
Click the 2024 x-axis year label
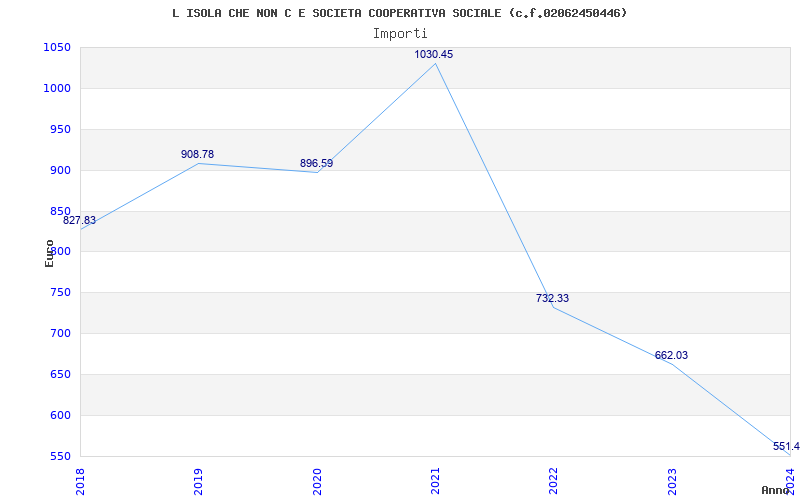tap(790, 482)
